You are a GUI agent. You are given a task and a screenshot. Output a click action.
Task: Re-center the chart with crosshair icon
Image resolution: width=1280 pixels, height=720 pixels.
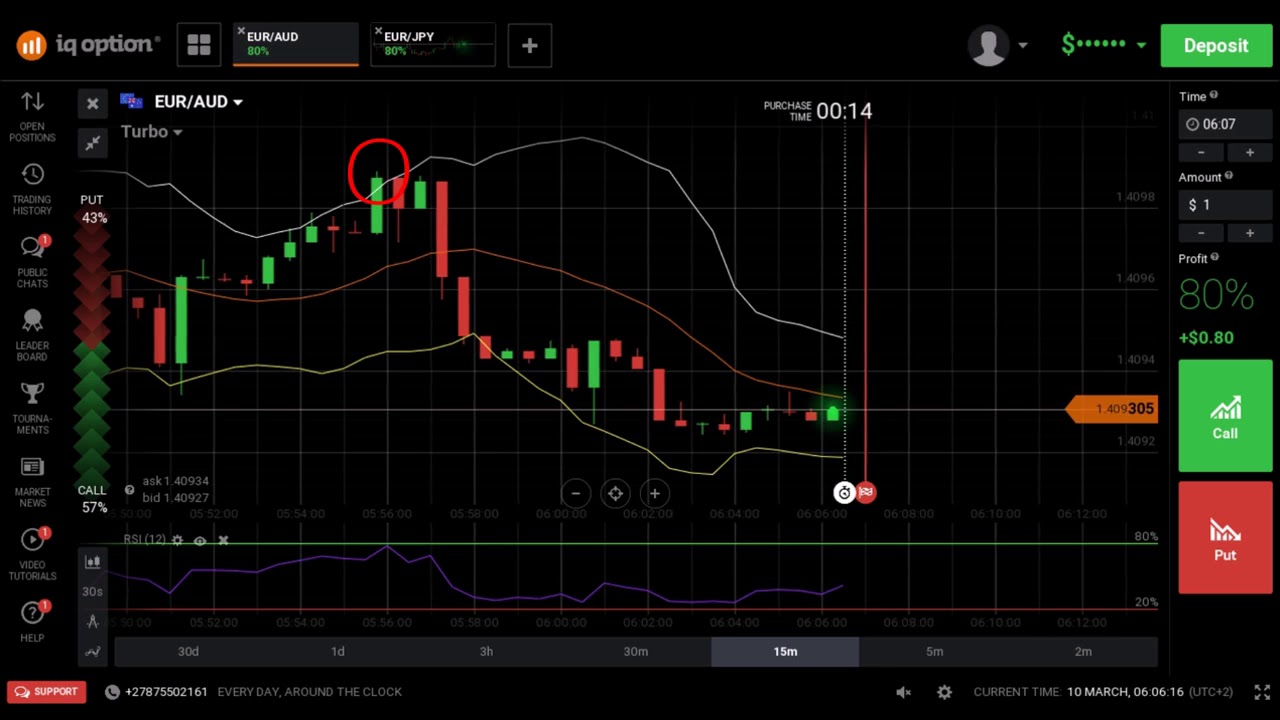615,493
